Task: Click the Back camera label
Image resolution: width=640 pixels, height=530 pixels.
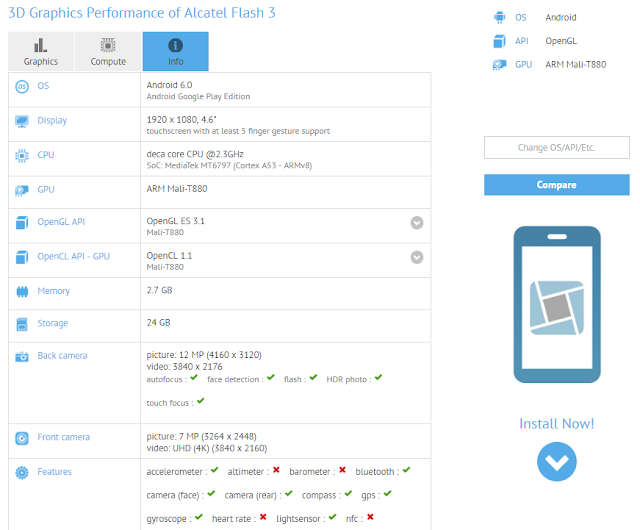Action: (62, 356)
